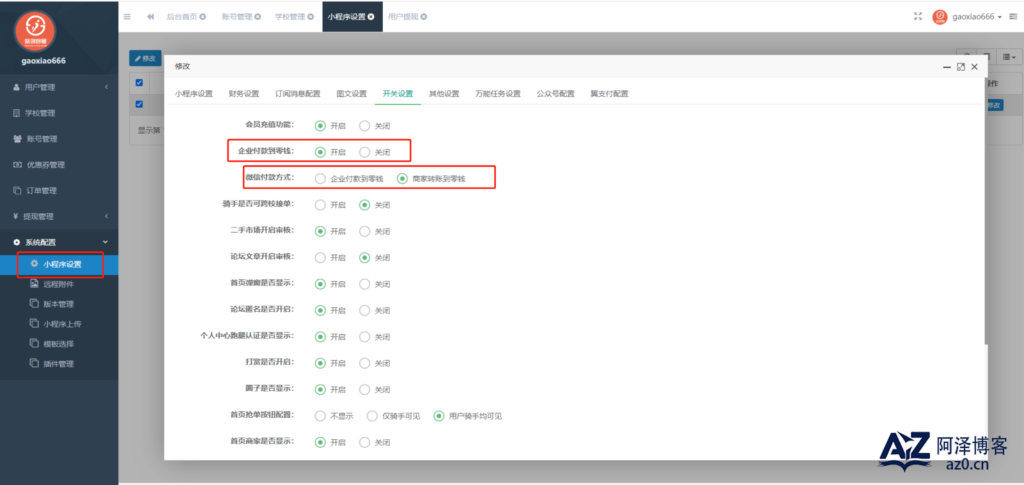
Task: Click the gear icon beside 小程序设置 in sidebar
Action: click(34, 265)
